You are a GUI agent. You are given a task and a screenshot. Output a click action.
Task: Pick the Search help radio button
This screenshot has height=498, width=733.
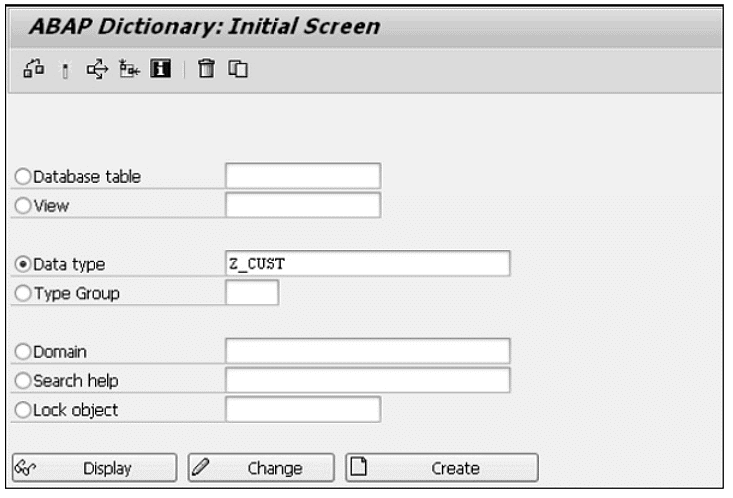pos(24,381)
